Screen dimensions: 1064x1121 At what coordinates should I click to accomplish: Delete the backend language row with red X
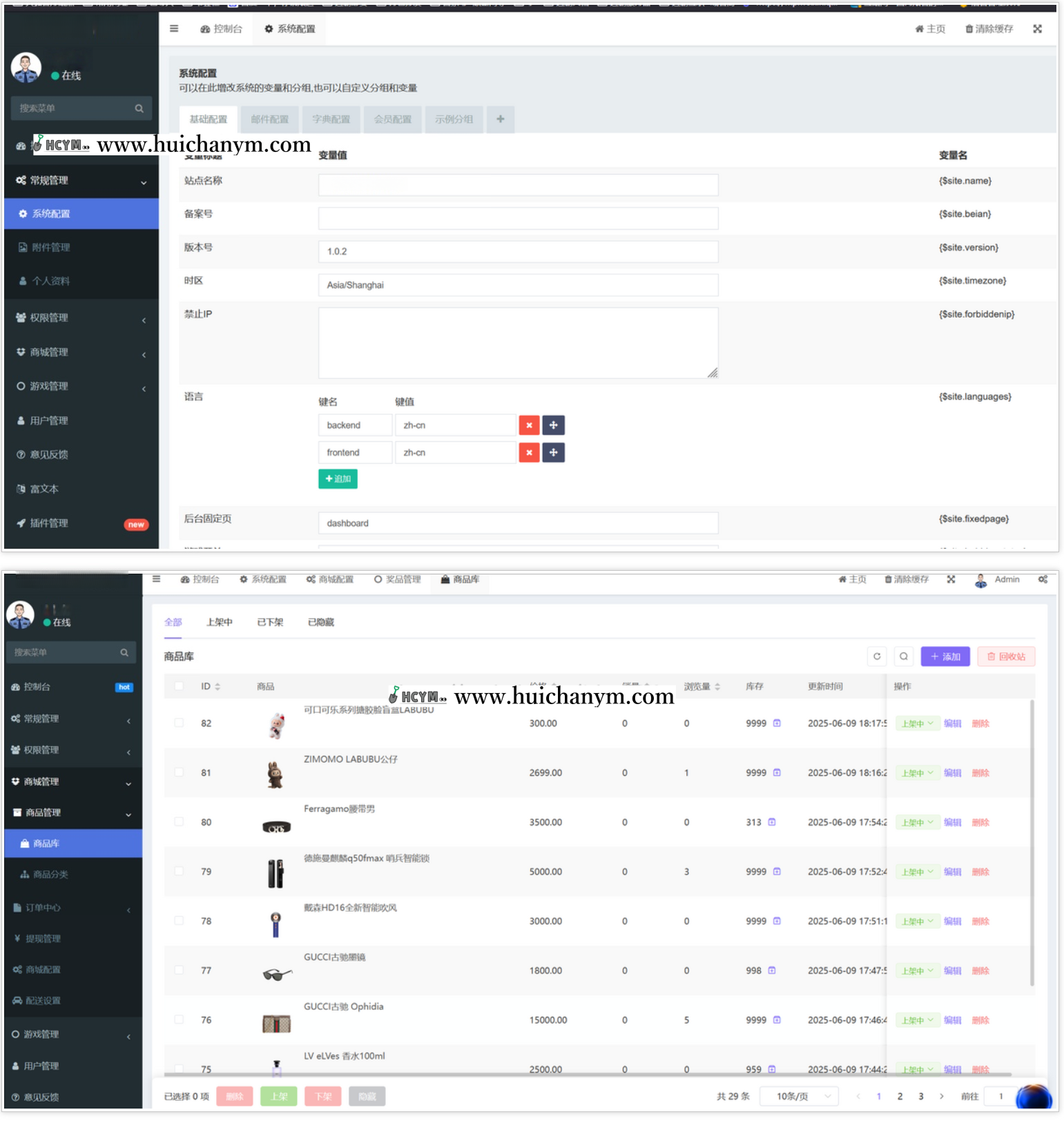coord(529,425)
